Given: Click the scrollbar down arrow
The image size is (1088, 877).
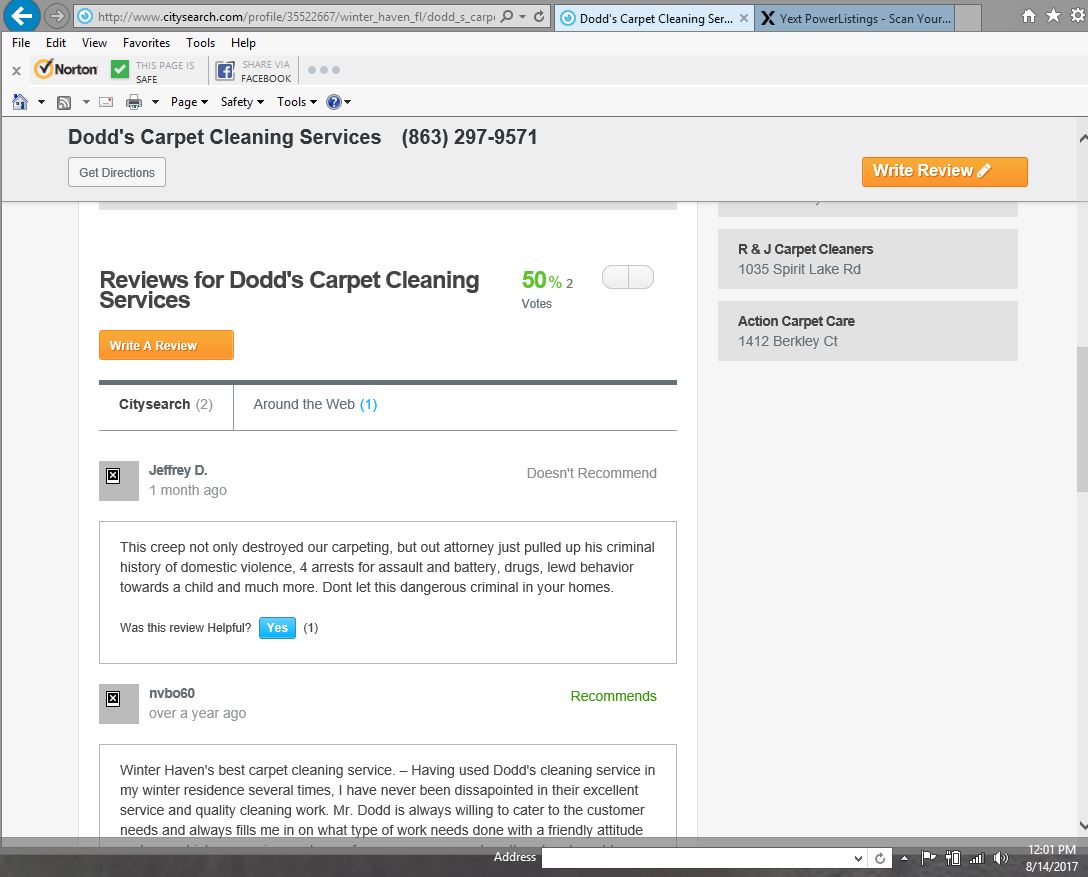Looking at the screenshot, I should tap(1083, 826).
